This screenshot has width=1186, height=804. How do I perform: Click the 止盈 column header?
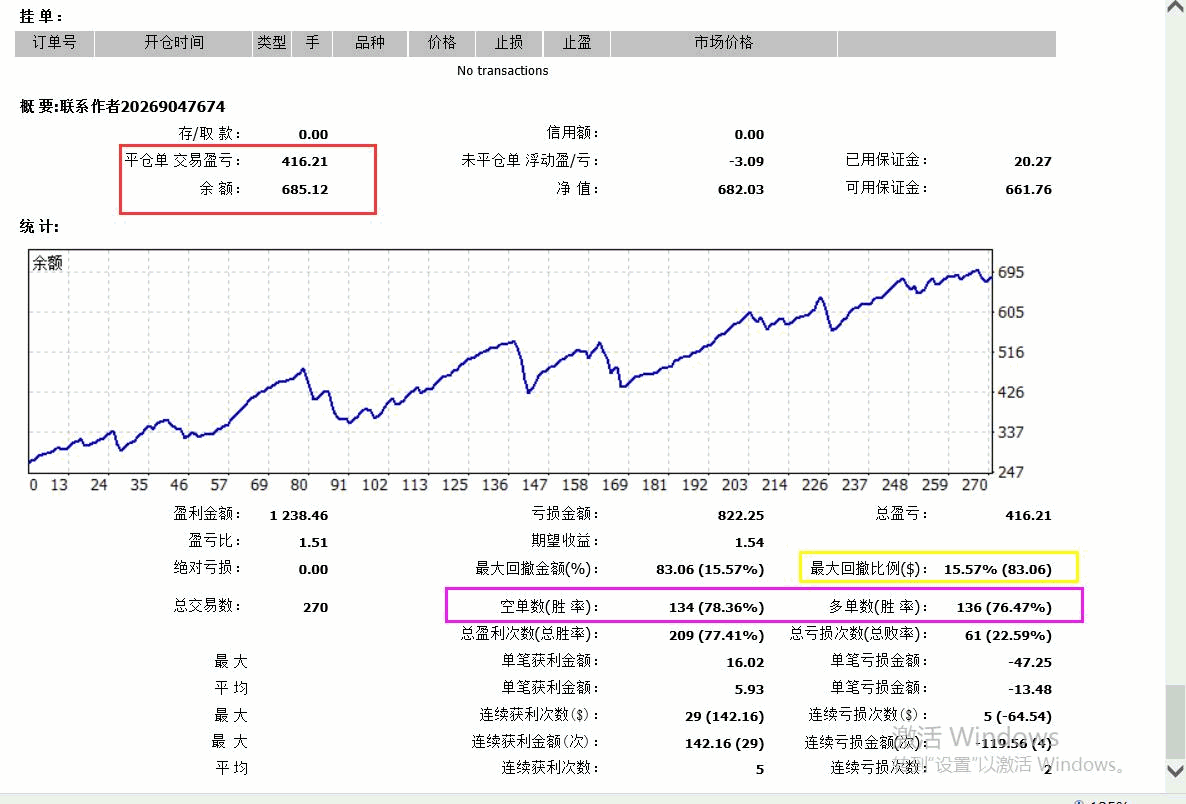[576, 43]
